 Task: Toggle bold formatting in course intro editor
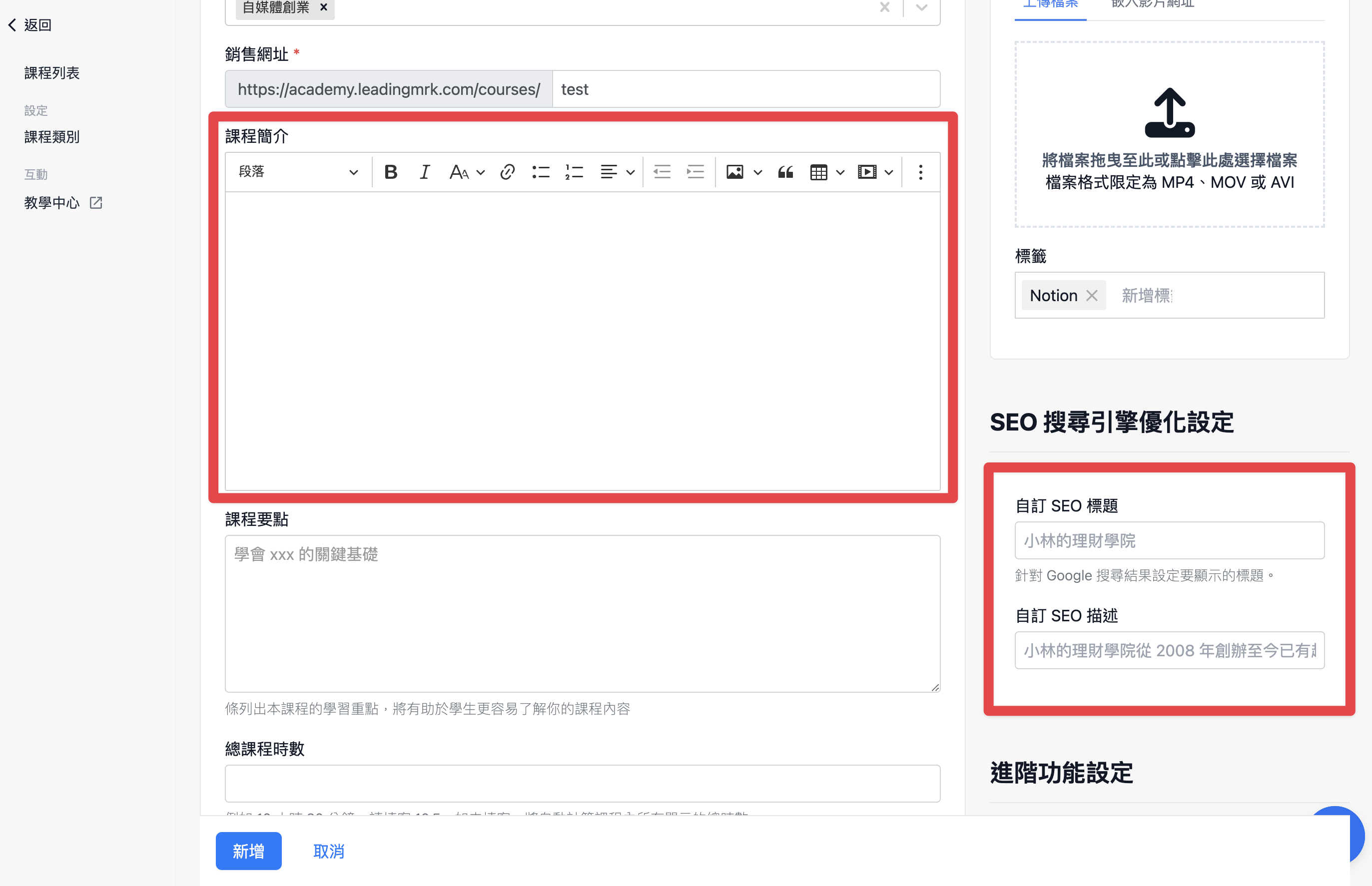(x=391, y=172)
